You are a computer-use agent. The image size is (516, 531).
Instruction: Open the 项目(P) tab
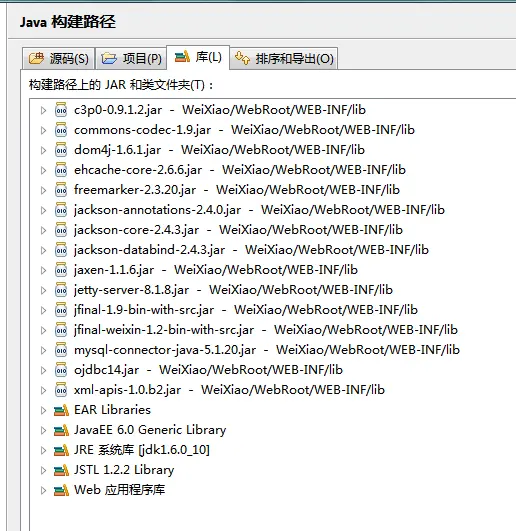[x=131, y=59]
